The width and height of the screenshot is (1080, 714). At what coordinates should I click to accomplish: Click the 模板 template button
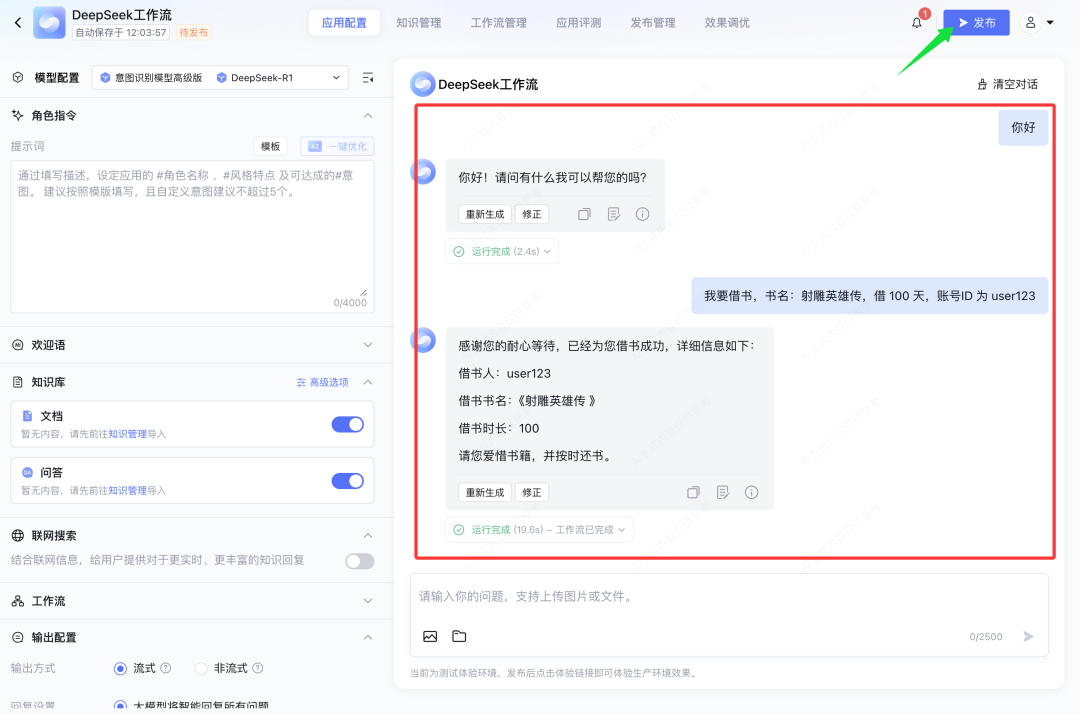point(271,146)
